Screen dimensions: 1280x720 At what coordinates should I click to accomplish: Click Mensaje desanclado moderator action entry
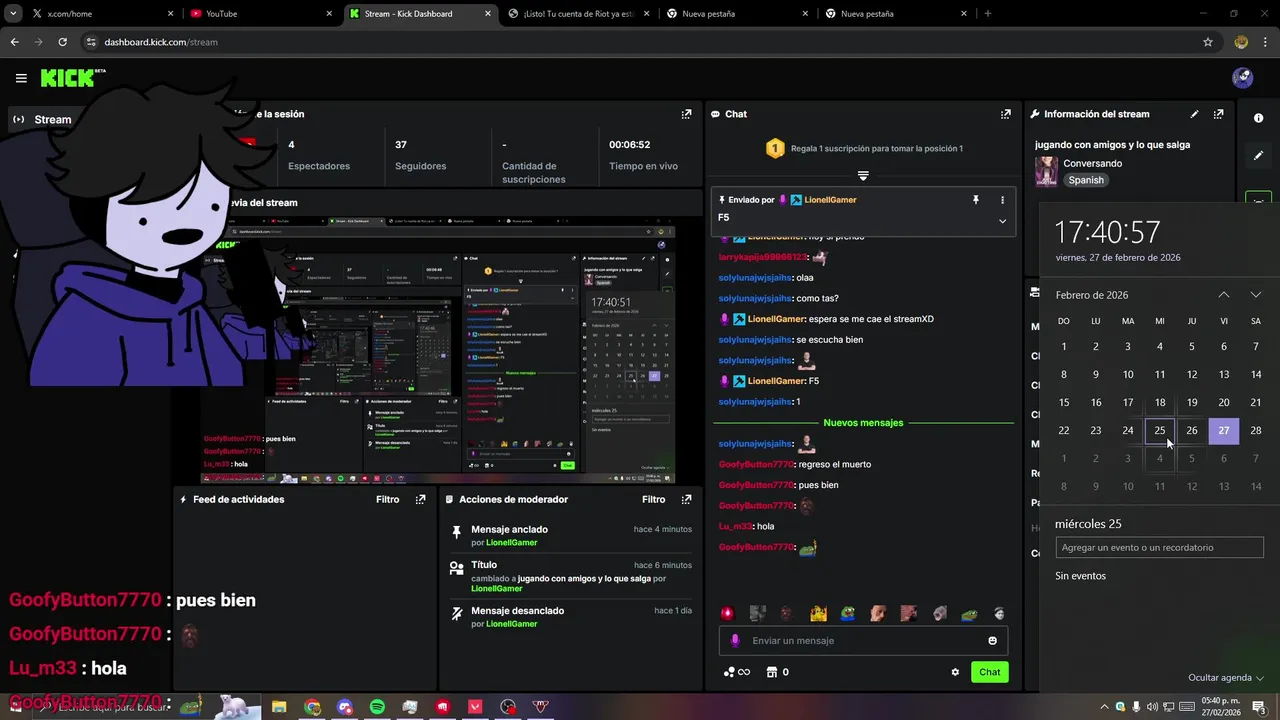click(x=571, y=616)
